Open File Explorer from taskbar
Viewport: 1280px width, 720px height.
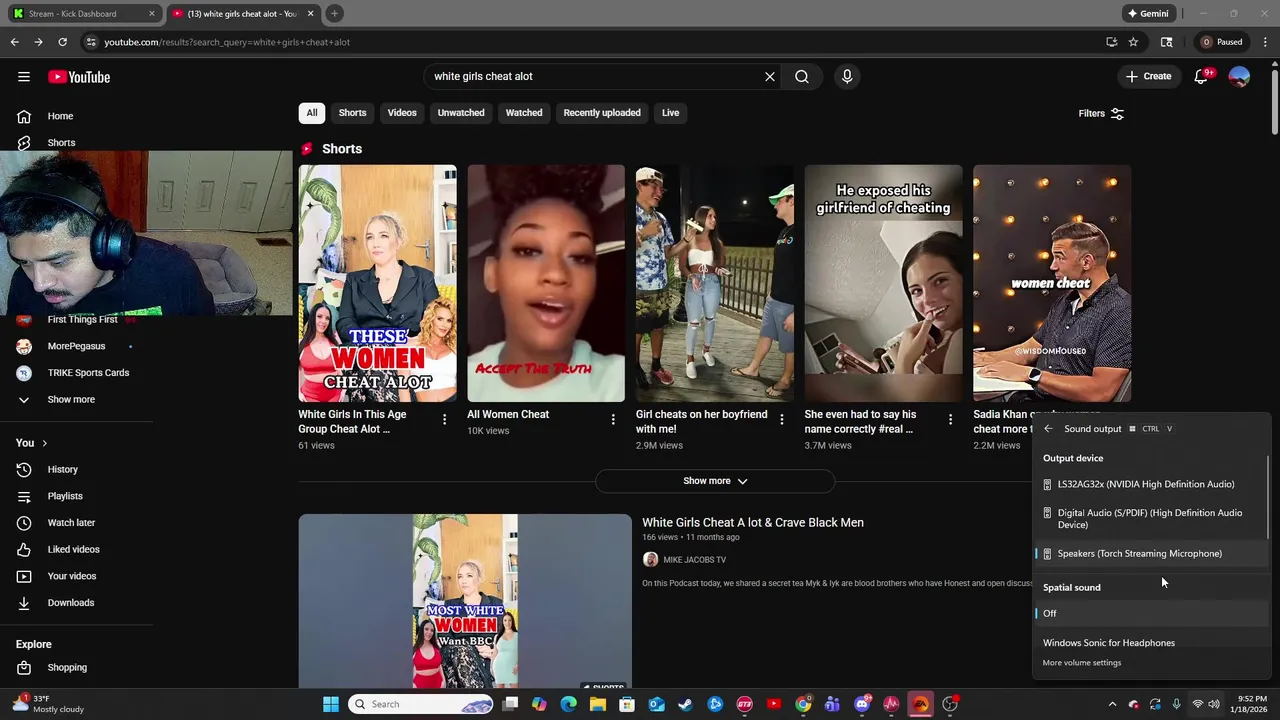597,704
